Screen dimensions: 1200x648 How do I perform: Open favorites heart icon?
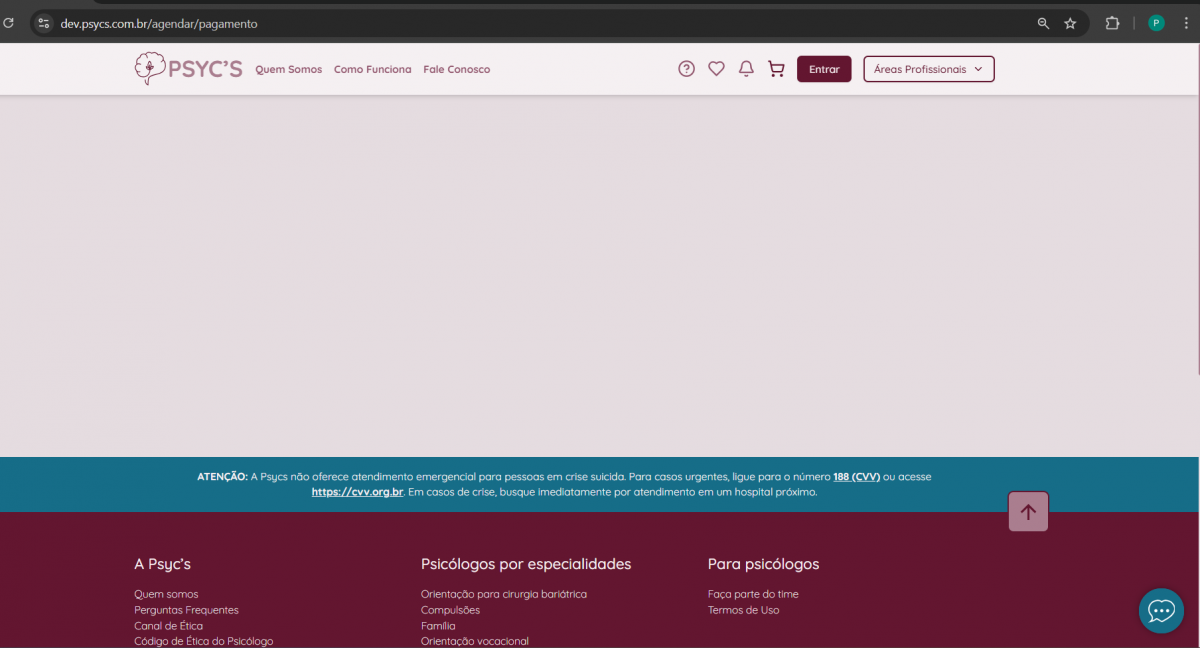click(x=716, y=69)
